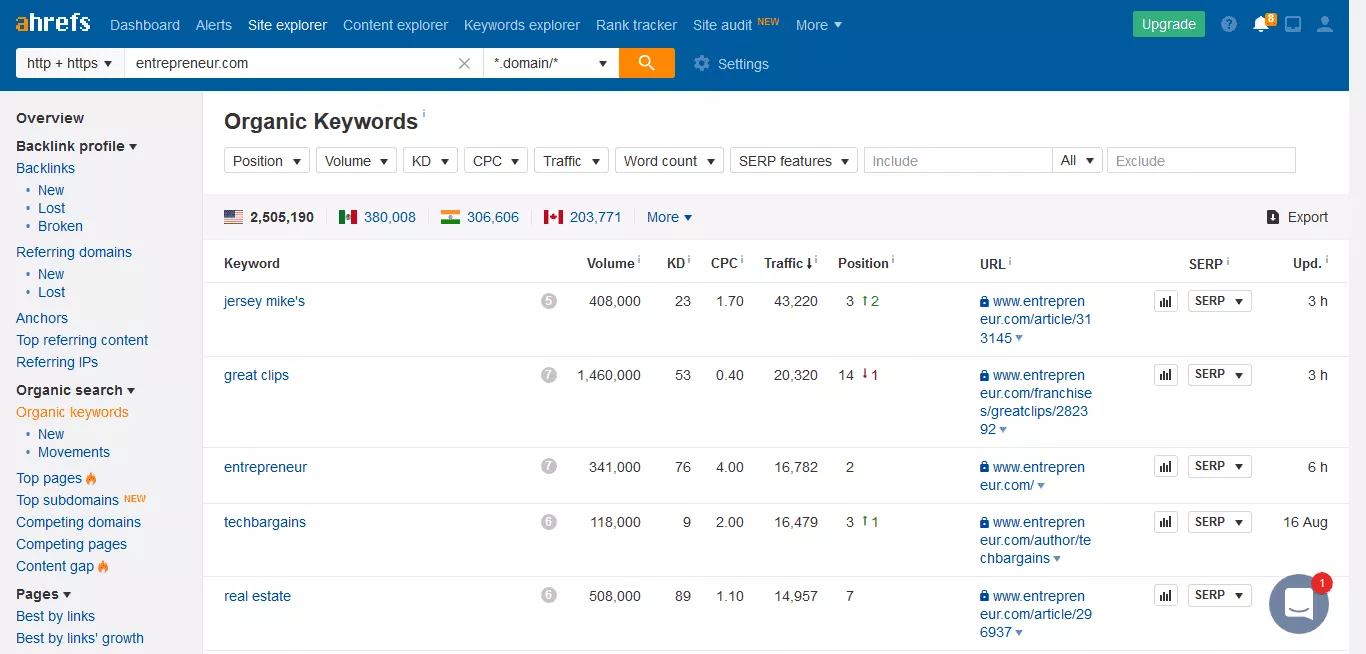The width and height of the screenshot is (1366, 654).
Task: Export the organic keywords list
Action: [1297, 217]
